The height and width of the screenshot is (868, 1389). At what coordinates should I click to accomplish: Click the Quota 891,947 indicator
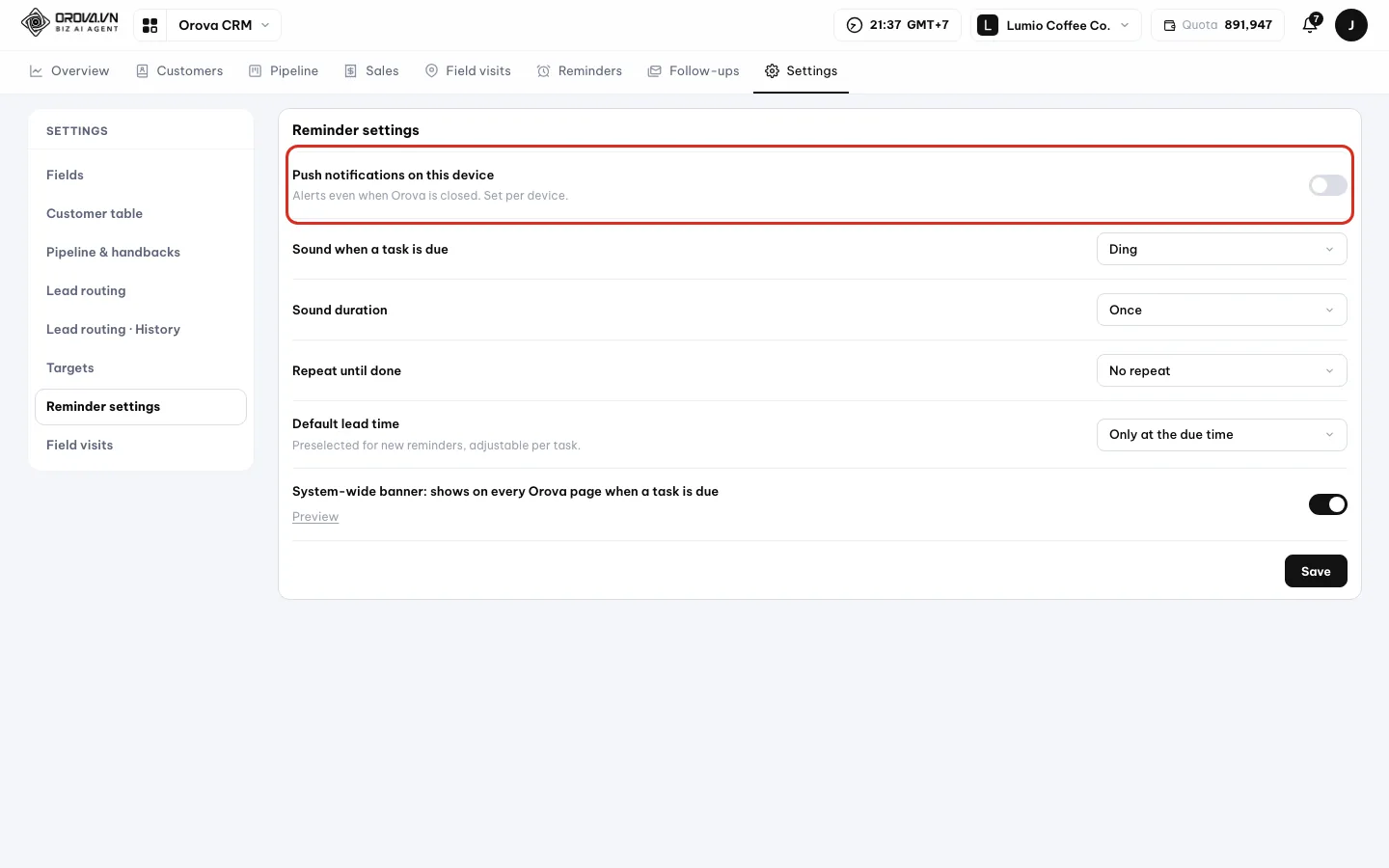(x=1217, y=25)
